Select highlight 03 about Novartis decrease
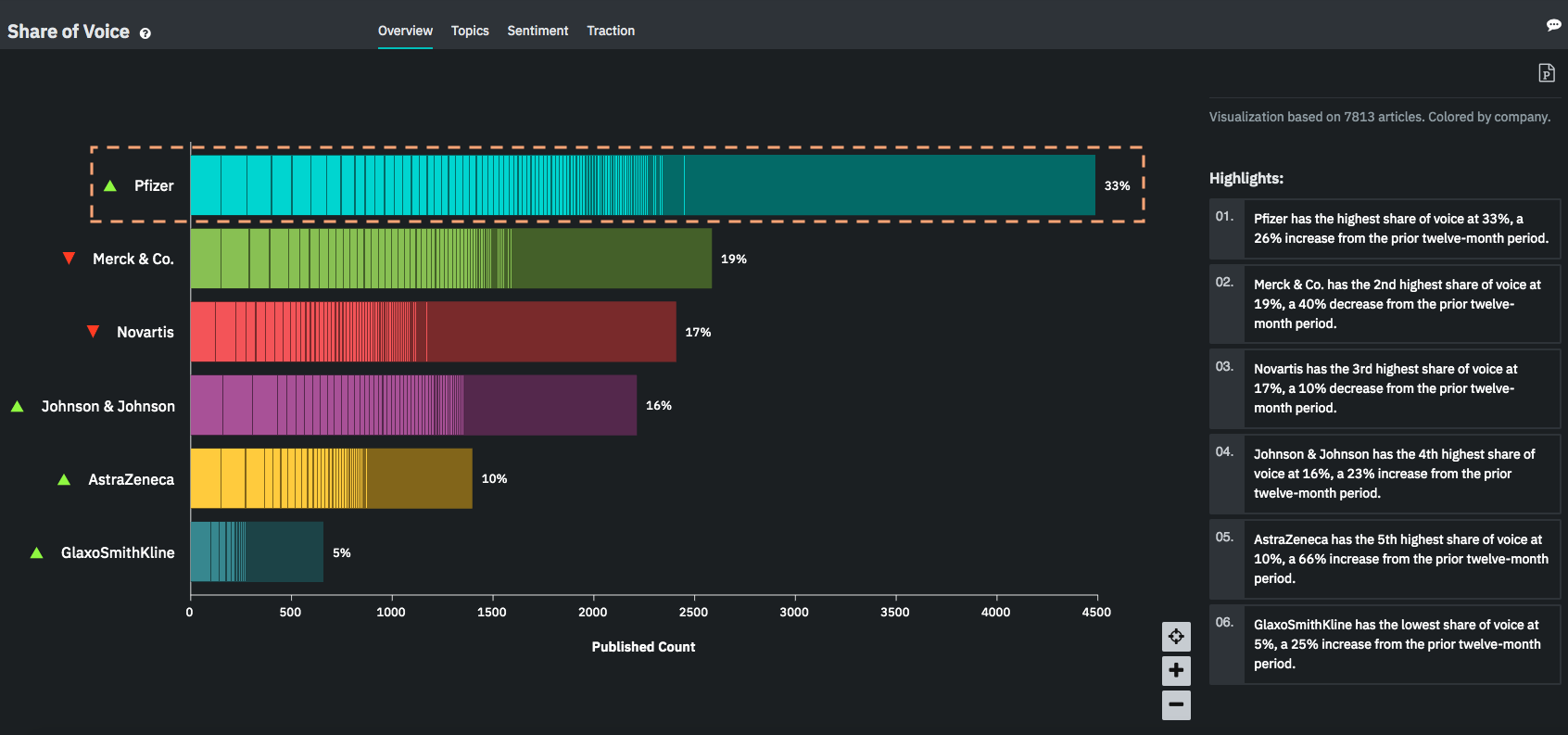This screenshot has height=735, width=1568. tap(1385, 388)
